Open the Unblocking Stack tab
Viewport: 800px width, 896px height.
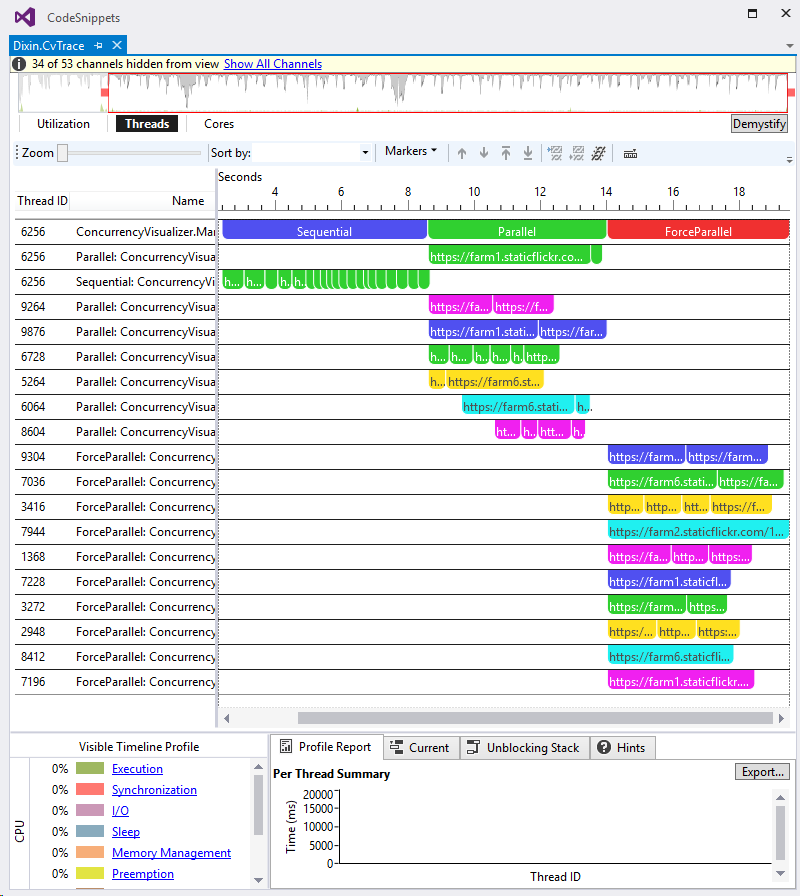524,747
